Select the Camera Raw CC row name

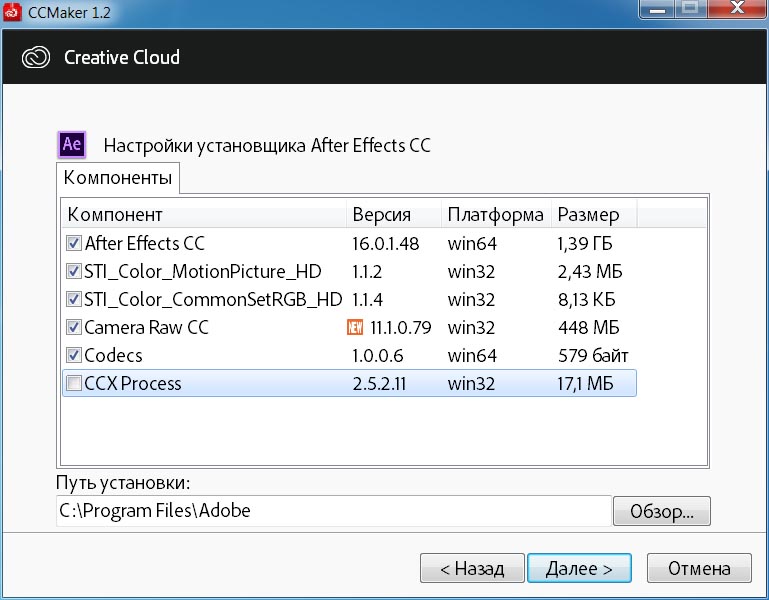tap(146, 327)
